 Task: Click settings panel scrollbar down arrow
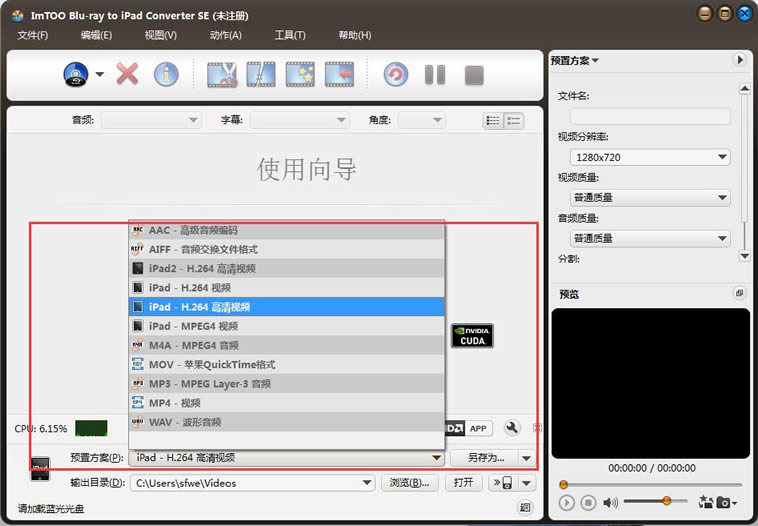pos(744,256)
